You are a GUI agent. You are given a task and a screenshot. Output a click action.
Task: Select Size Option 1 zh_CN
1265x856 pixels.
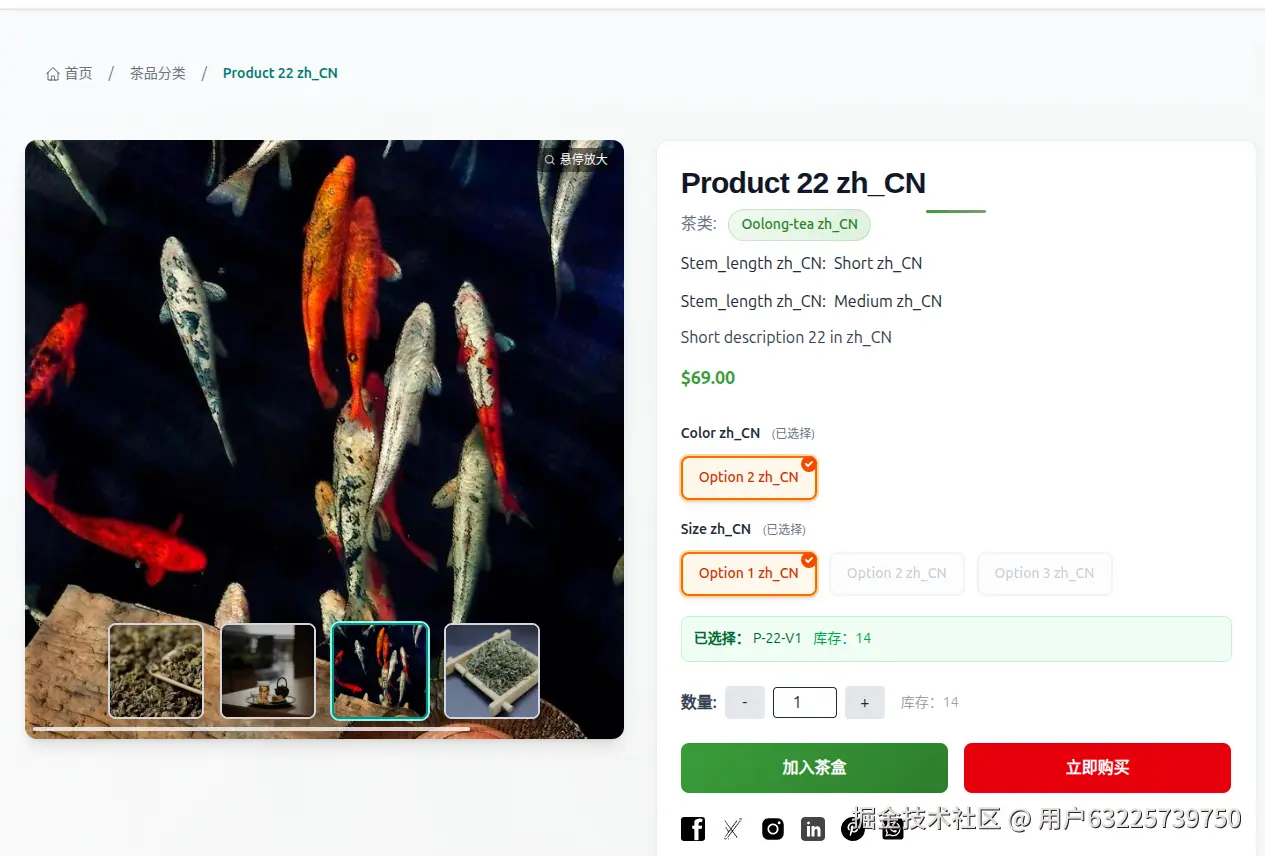(x=749, y=574)
